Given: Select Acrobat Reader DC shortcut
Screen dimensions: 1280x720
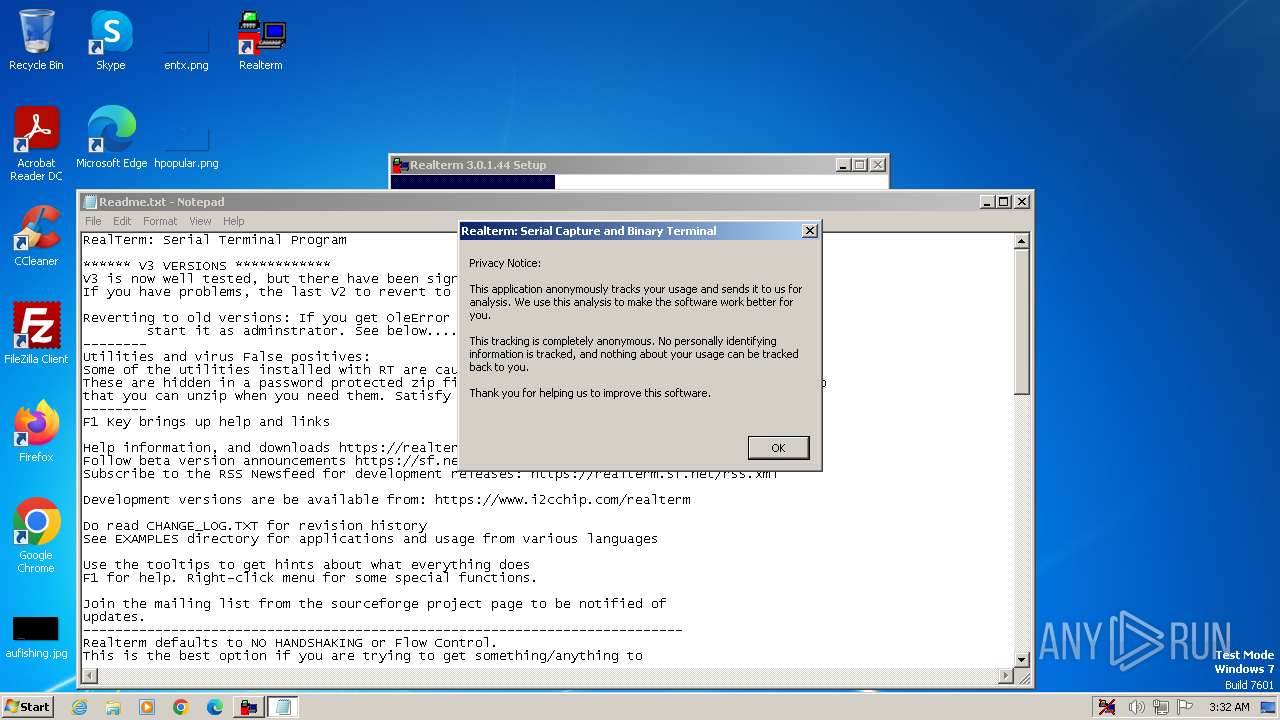Looking at the screenshot, I should (36, 144).
